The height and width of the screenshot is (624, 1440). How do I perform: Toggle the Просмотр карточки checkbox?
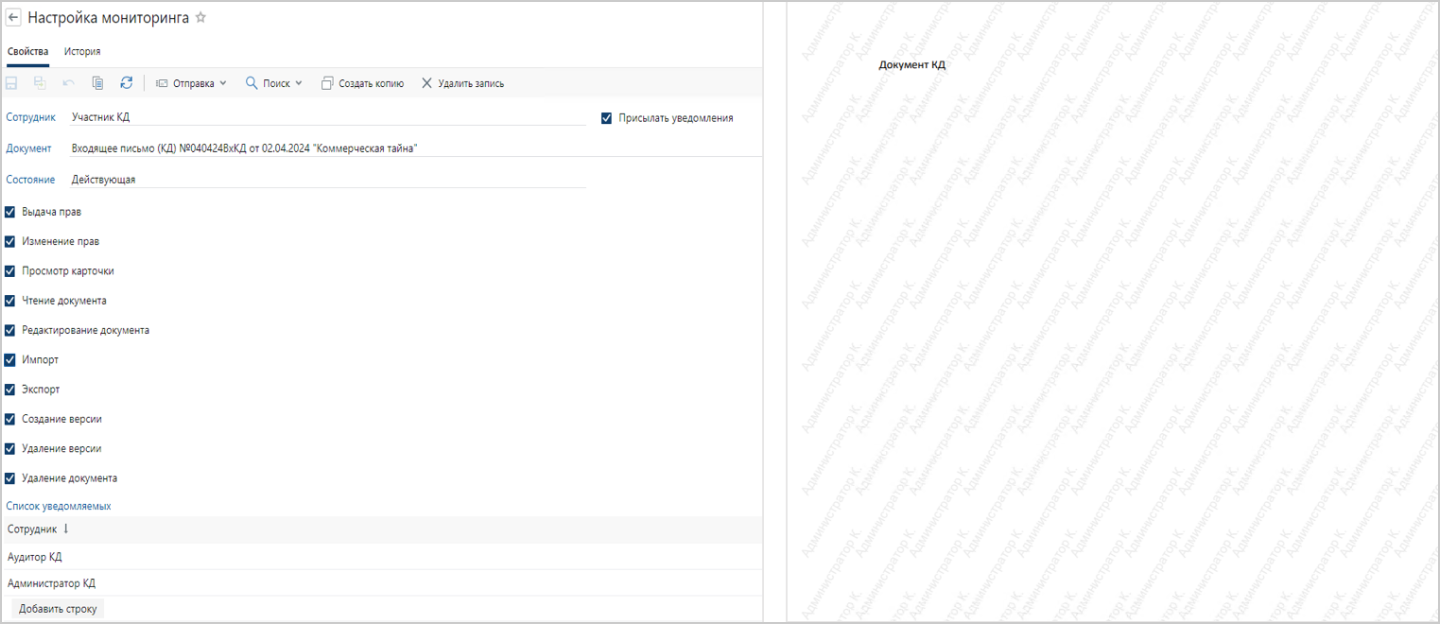tap(10, 271)
